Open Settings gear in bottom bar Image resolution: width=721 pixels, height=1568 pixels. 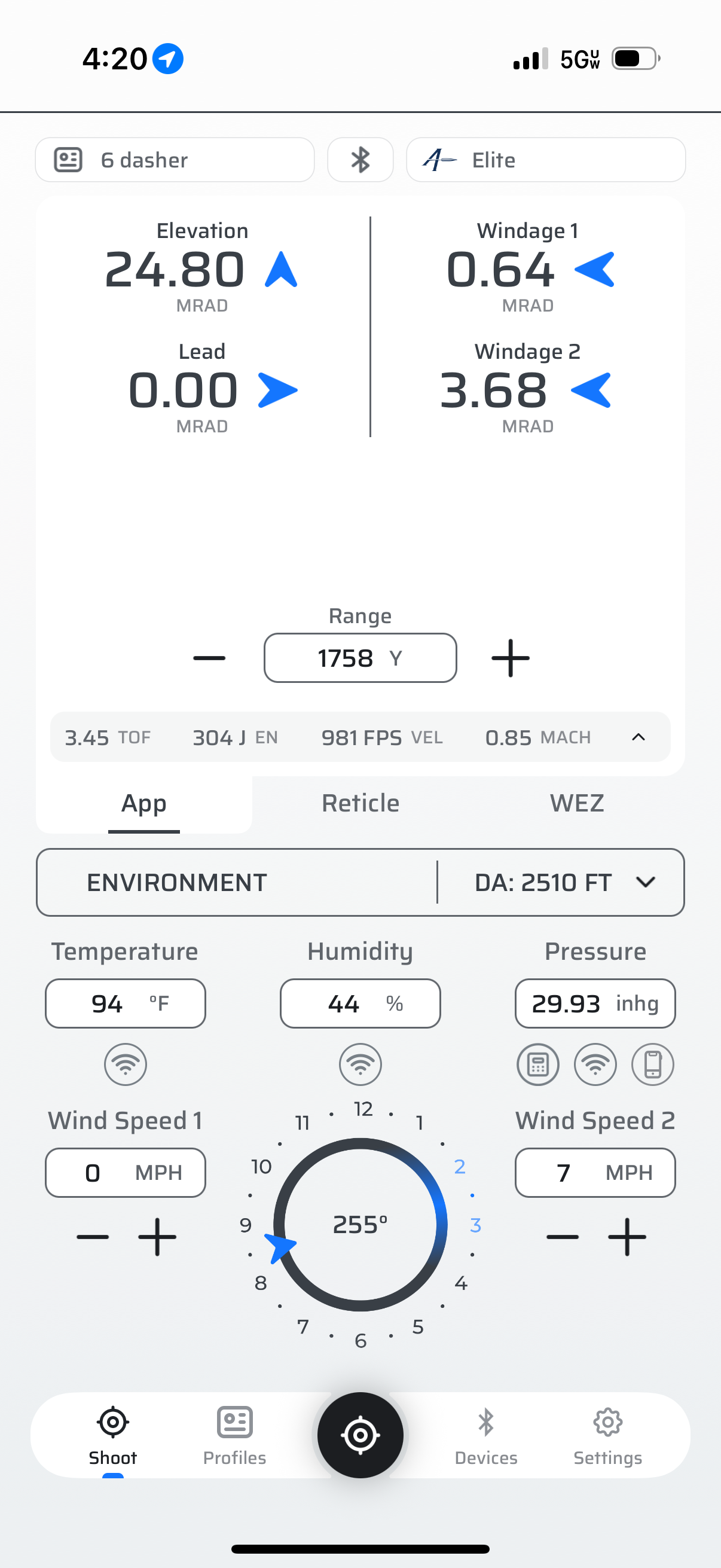tap(607, 1435)
